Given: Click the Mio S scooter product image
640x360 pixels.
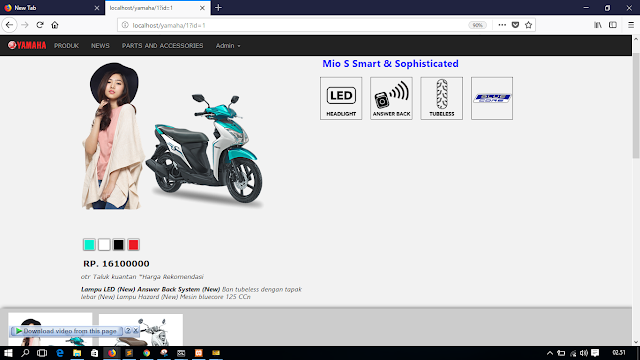Looking at the screenshot, I should tap(173, 136).
